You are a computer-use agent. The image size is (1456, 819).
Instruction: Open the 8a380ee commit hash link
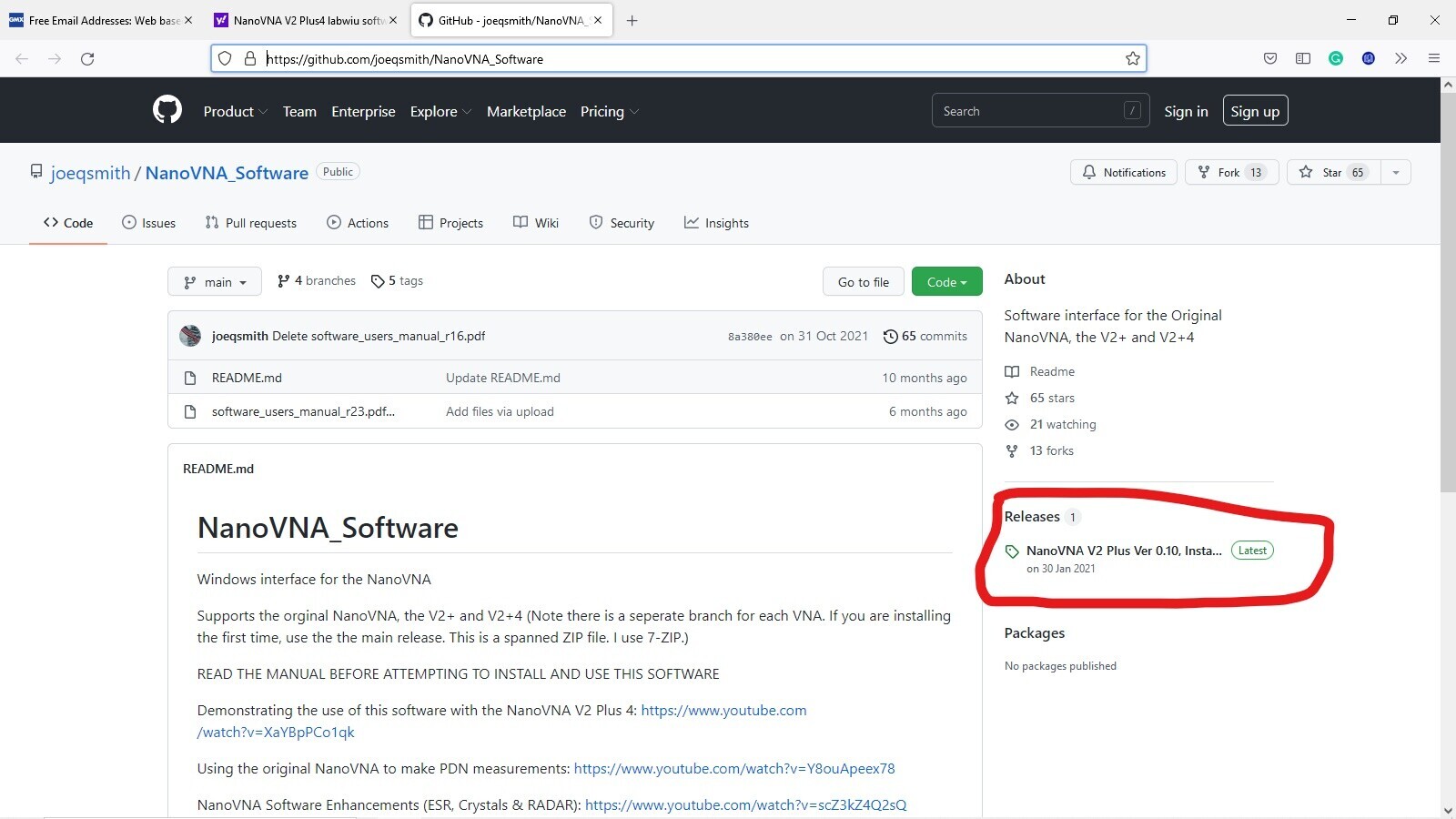pos(750,337)
